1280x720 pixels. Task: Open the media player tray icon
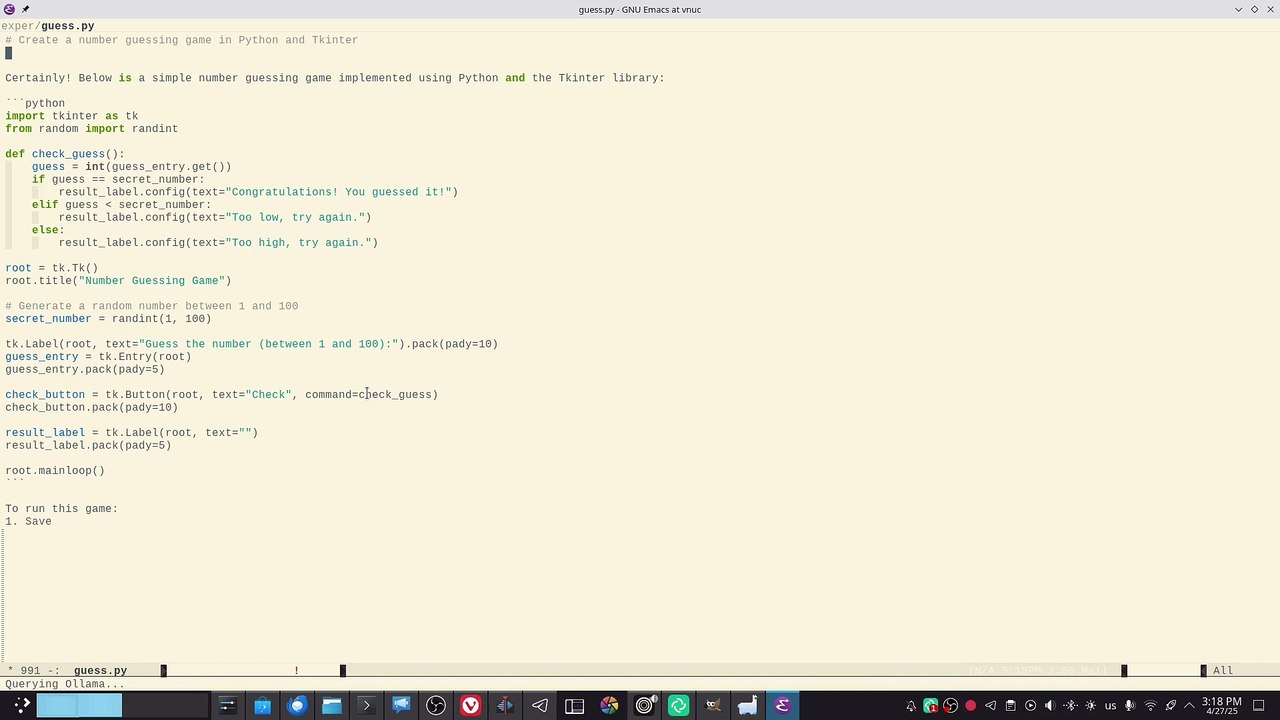[x=1030, y=706]
